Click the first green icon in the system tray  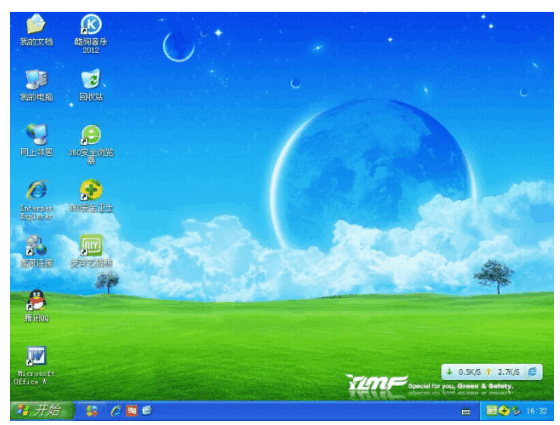(491, 411)
